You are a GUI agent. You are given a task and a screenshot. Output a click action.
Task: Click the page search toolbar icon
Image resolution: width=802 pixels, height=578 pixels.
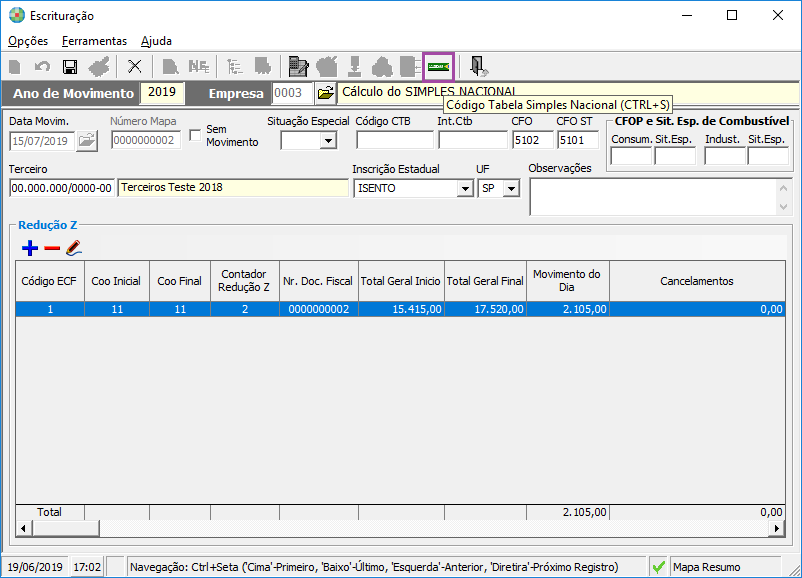click(x=170, y=66)
